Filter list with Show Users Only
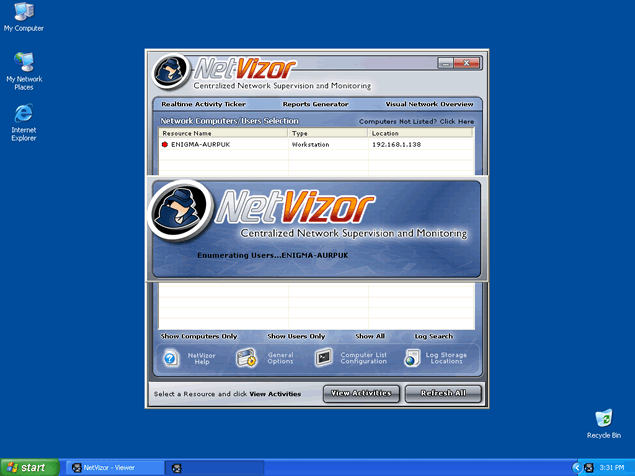The image size is (635, 476). coord(296,336)
